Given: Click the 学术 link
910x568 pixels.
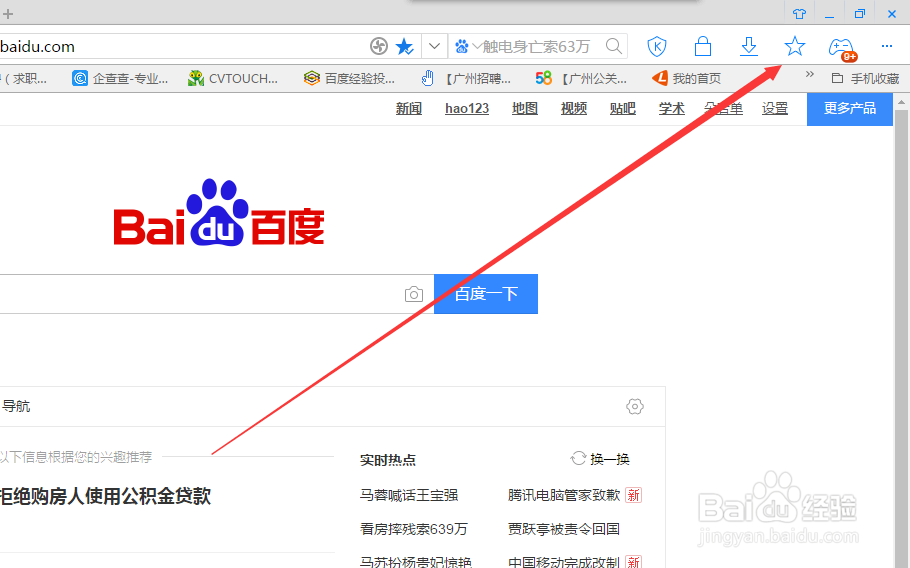Looking at the screenshot, I should [x=671, y=108].
